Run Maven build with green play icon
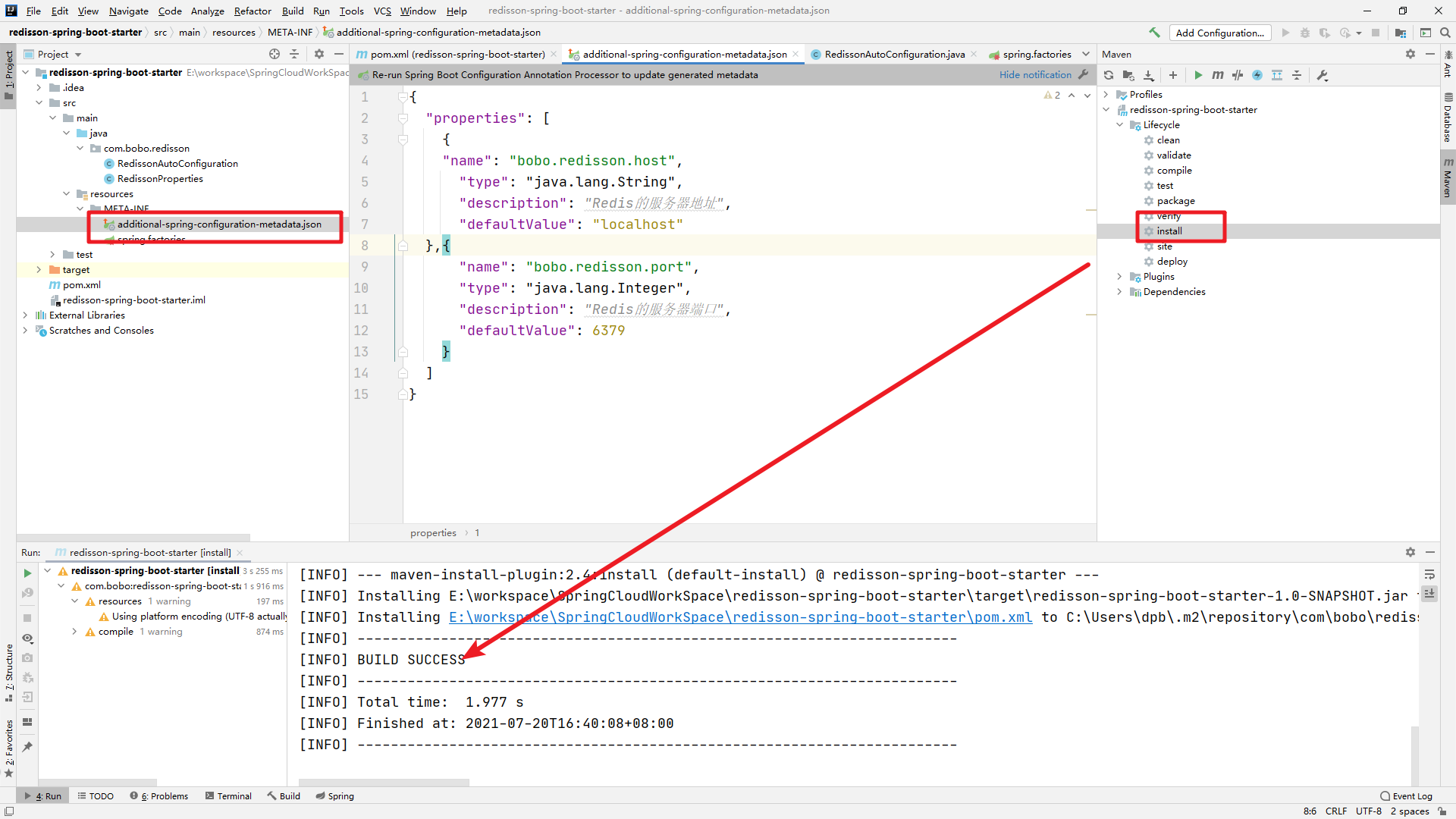The height and width of the screenshot is (819, 1456). point(1198,75)
